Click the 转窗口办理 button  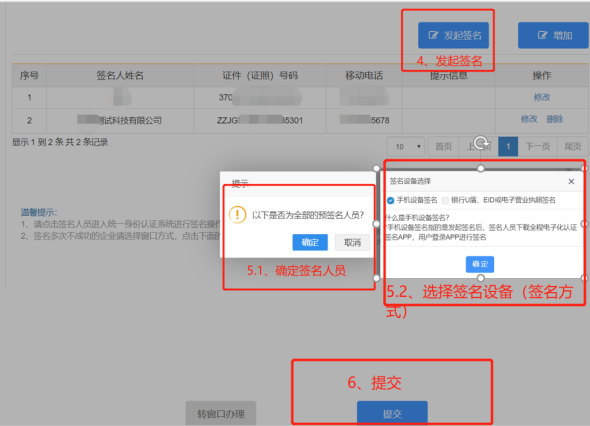point(221,414)
